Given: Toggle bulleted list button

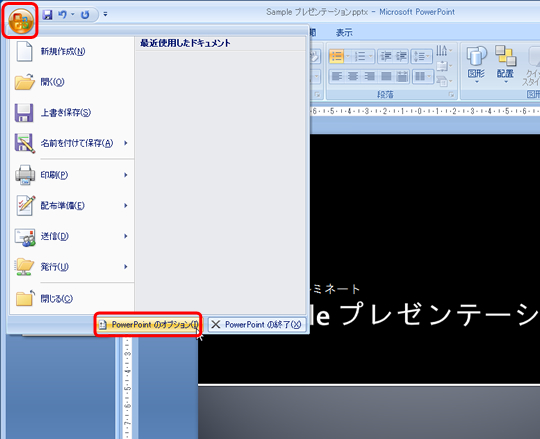Looking at the screenshot, I should pyautogui.click(x=336, y=56).
